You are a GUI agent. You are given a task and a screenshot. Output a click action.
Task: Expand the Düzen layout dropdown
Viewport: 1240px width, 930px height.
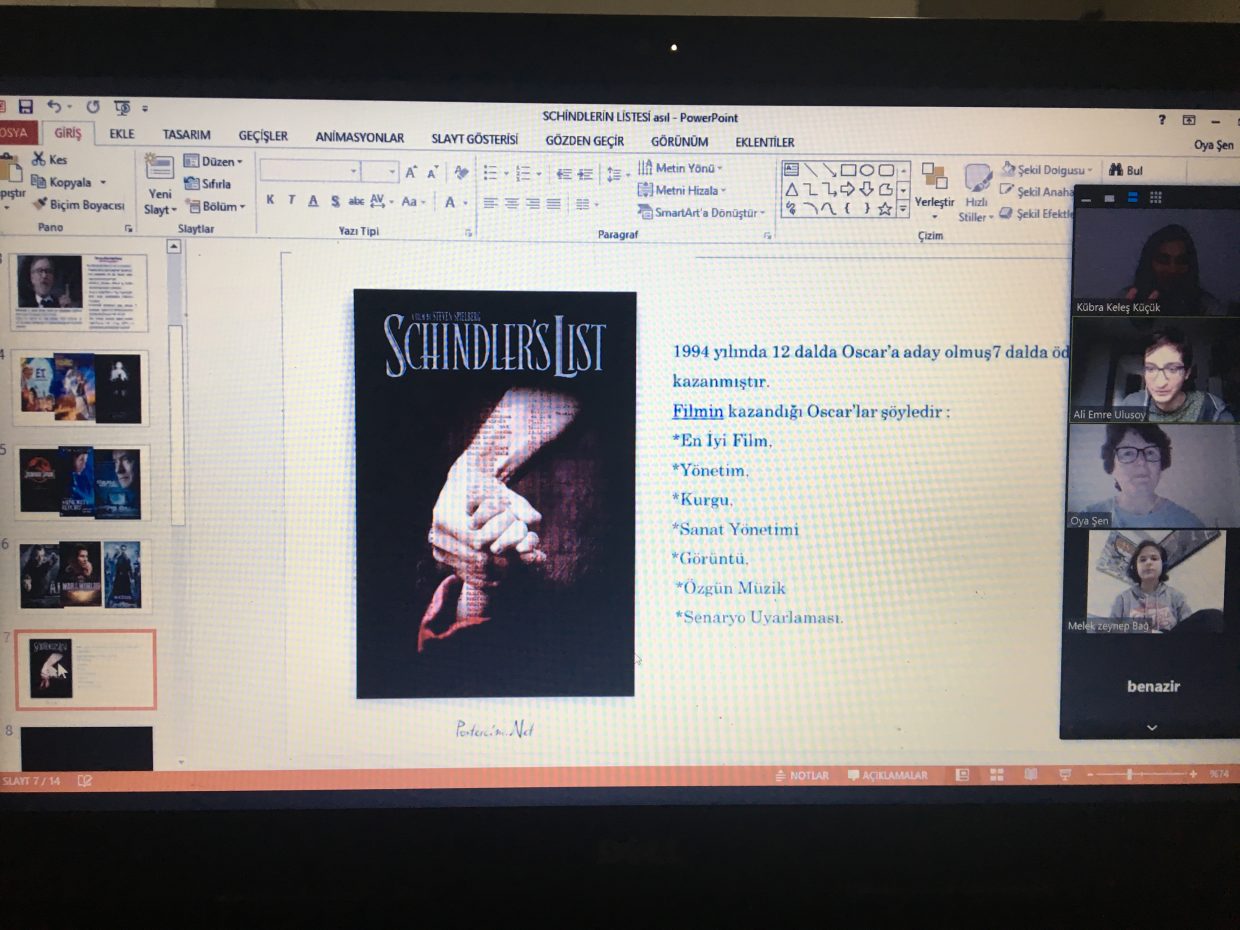pos(214,161)
